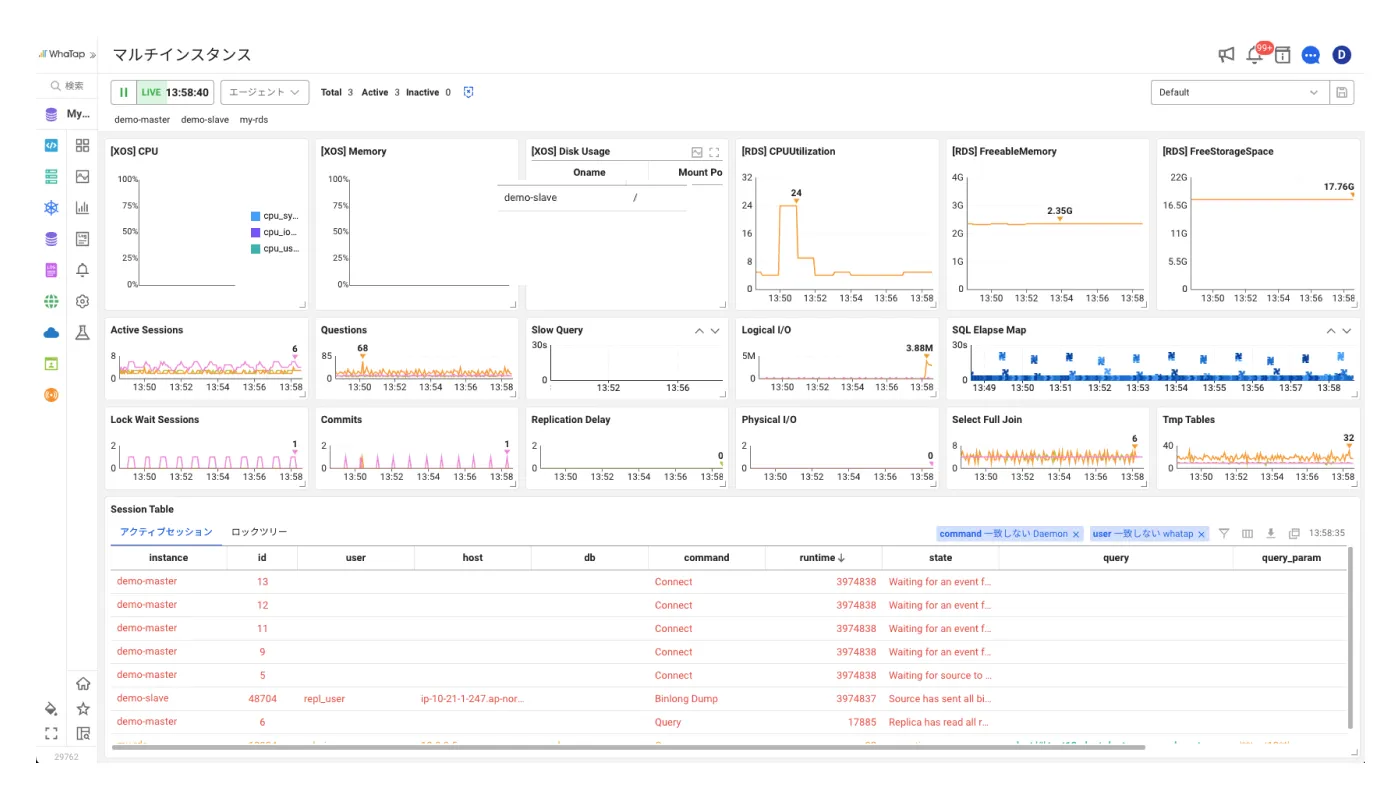Viewport: 1400px width, 800px height.
Task: Toggle the paint bucket theme icon
Action: click(51, 708)
